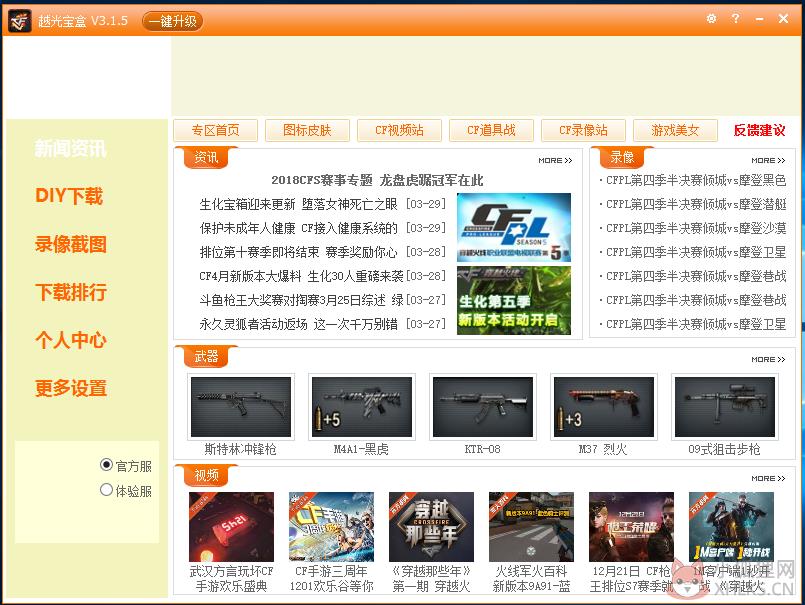
Task: Select 体验服 radio button
Action: (106, 490)
